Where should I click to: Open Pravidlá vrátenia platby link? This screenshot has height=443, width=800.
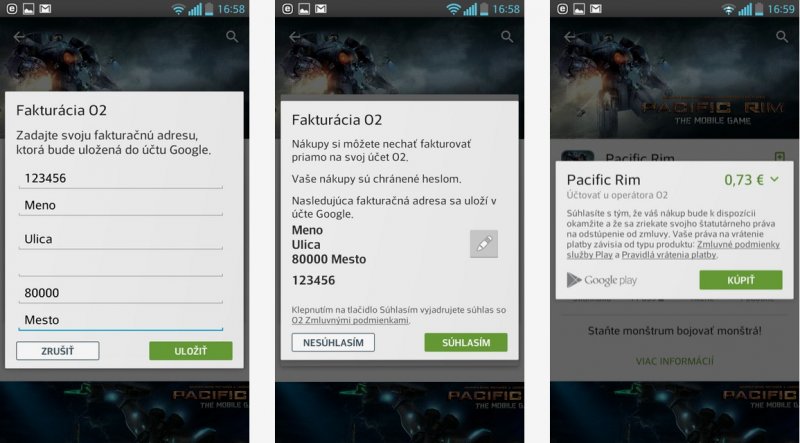(669, 254)
